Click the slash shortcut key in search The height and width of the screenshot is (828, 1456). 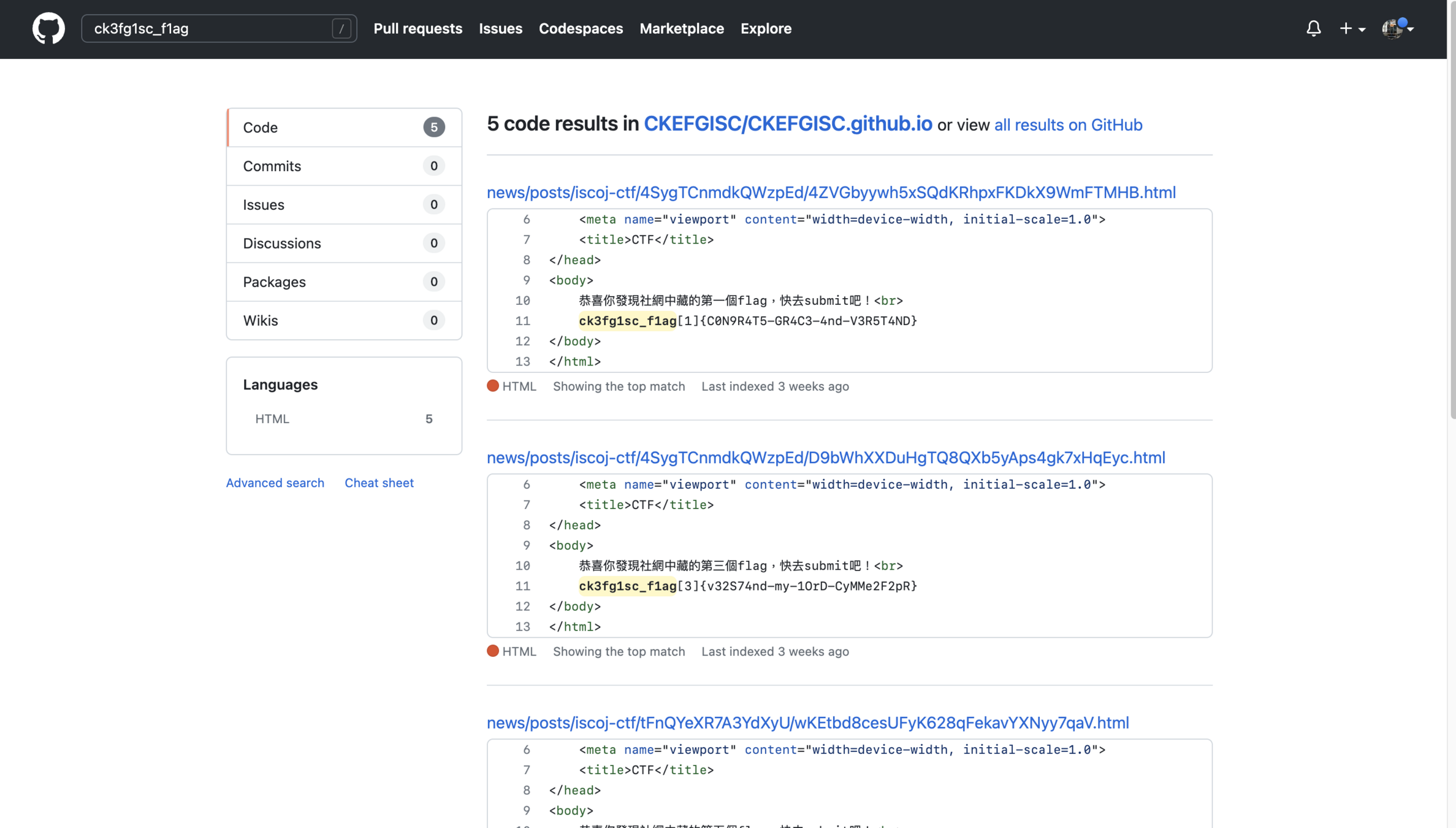tap(341, 28)
